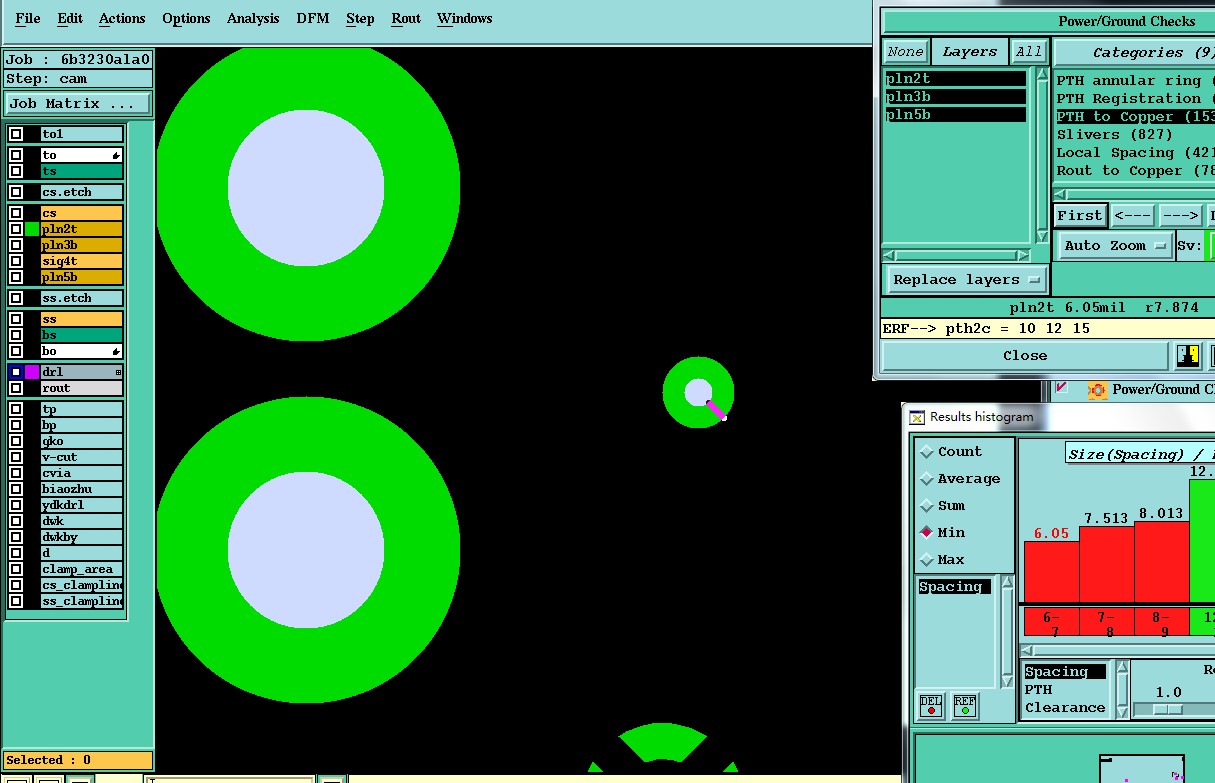Select the bo layer row

coord(82,351)
